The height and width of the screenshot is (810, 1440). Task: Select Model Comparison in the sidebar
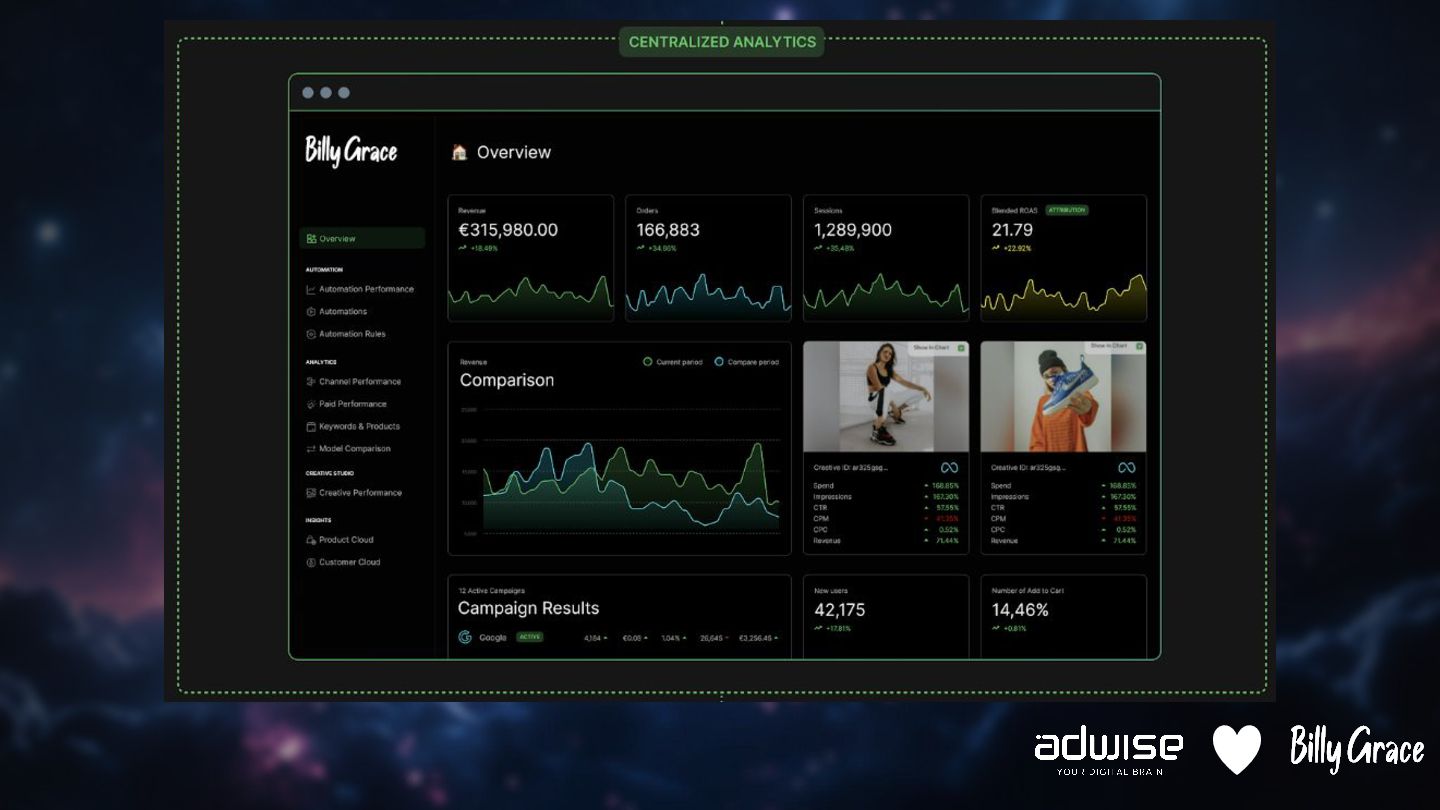pyautogui.click(x=355, y=449)
